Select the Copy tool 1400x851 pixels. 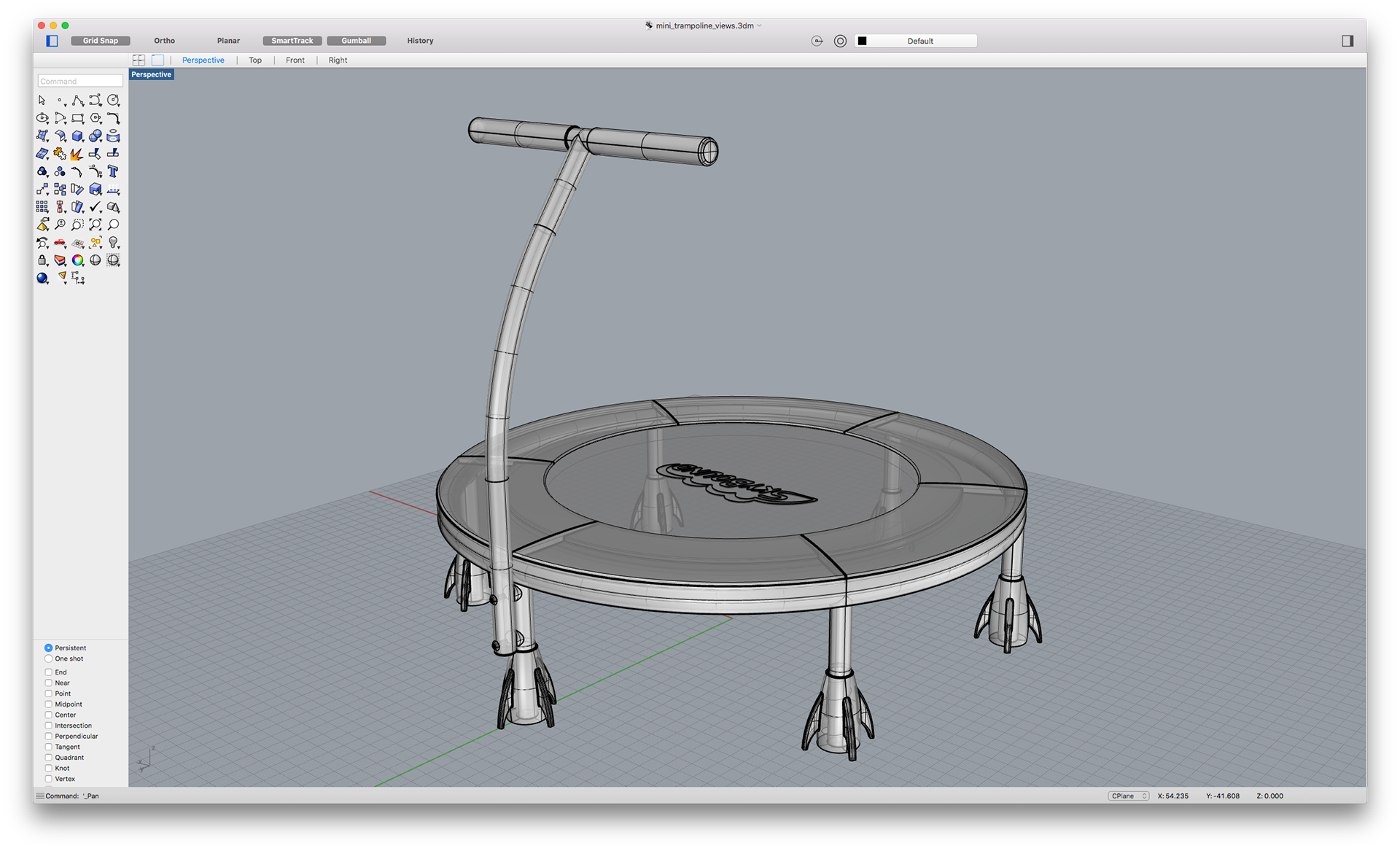60,190
